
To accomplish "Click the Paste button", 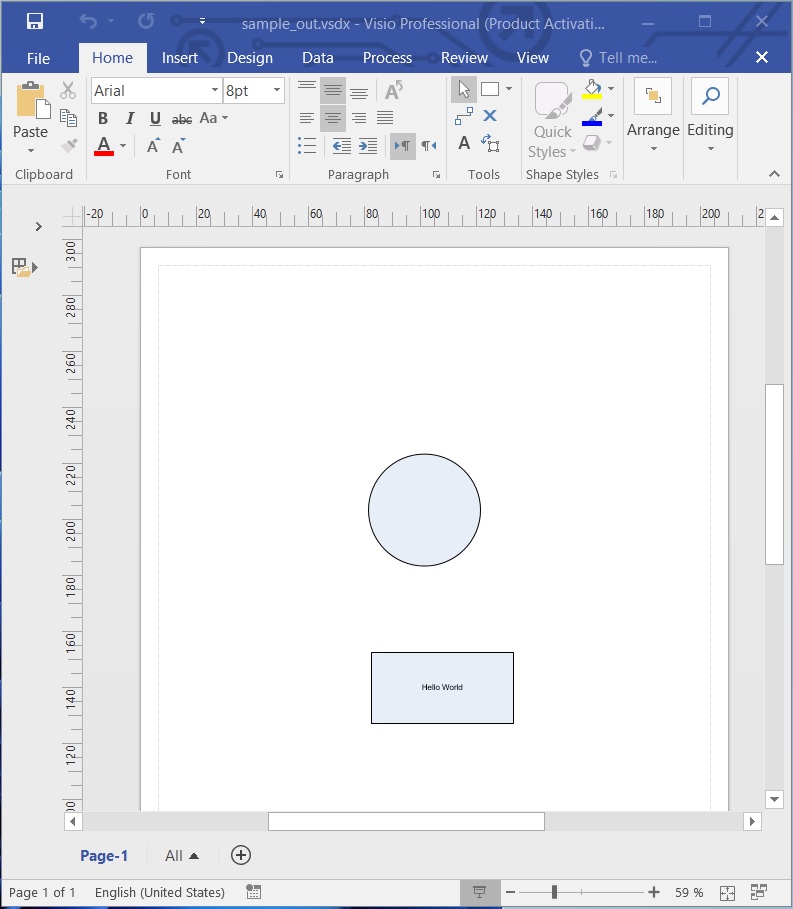I will [30, 110].
